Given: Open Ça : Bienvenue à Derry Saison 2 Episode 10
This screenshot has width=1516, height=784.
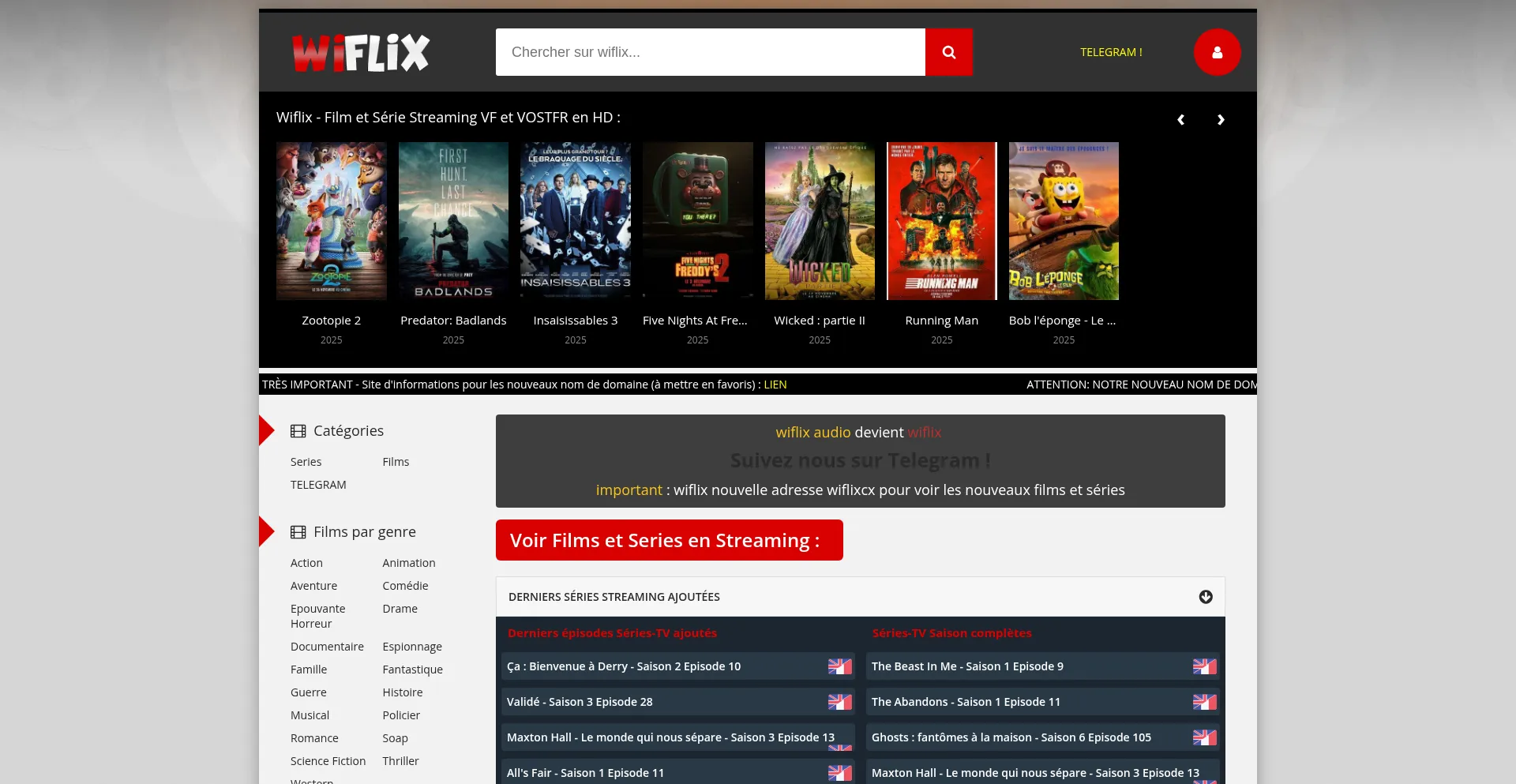Looking at the screenshot, I should pyautogui.click(x=678, y=666).
